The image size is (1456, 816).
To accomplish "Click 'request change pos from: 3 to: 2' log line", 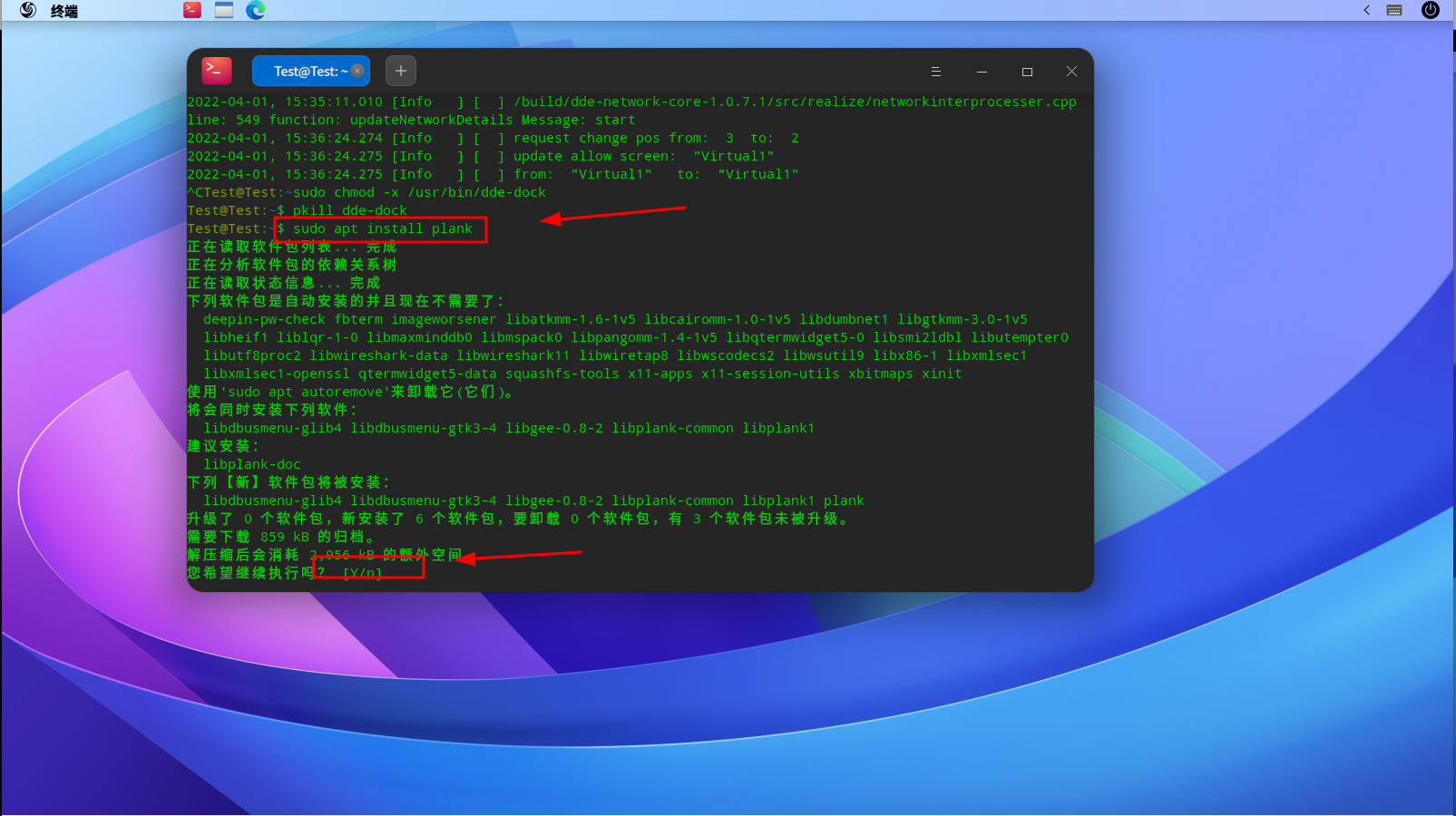I will (493, 138).
